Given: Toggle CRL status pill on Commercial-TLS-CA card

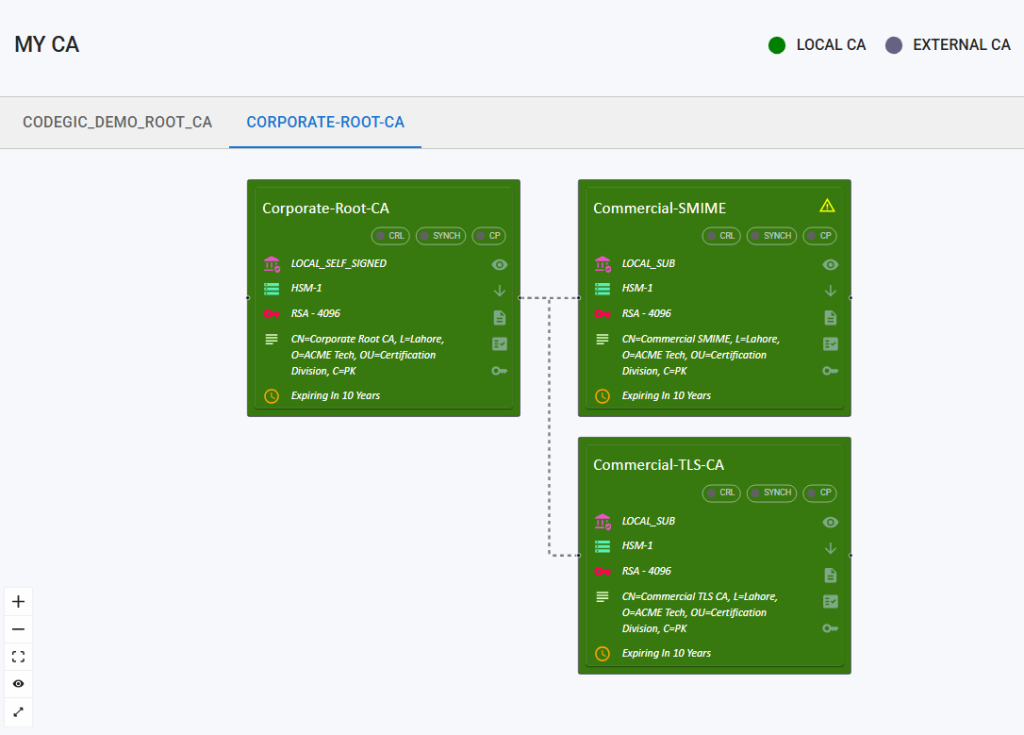Looking at the screenshot, I should coord(721,493).
